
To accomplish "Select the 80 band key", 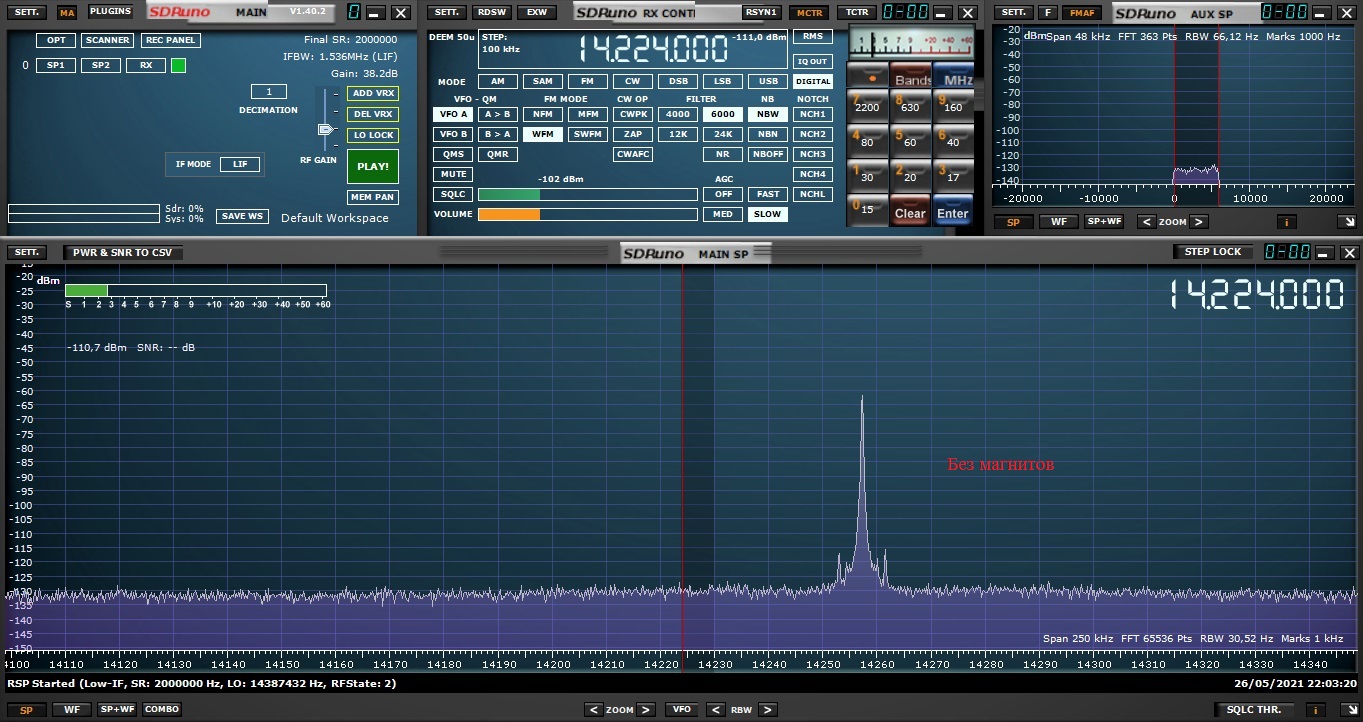I will coord(868,141).
